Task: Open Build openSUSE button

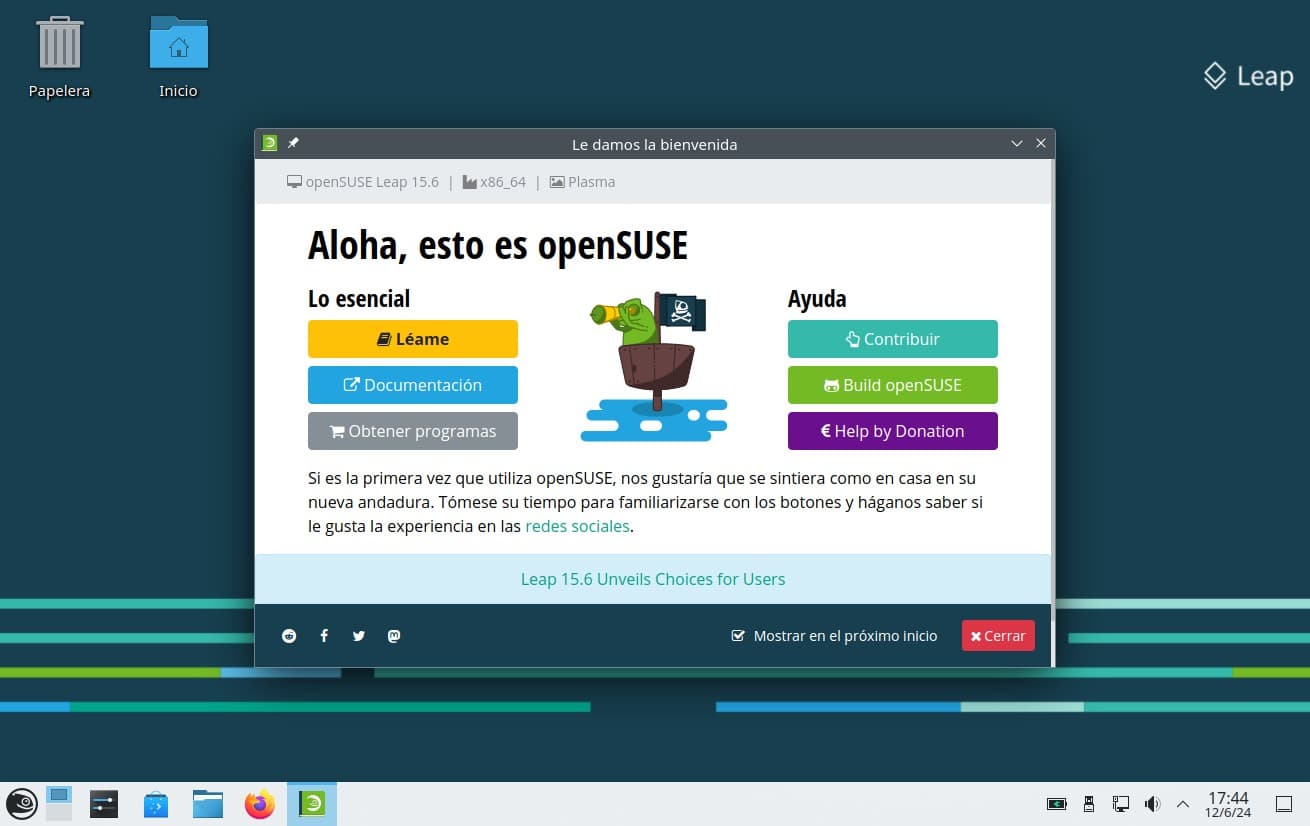Action: (893, 385)
